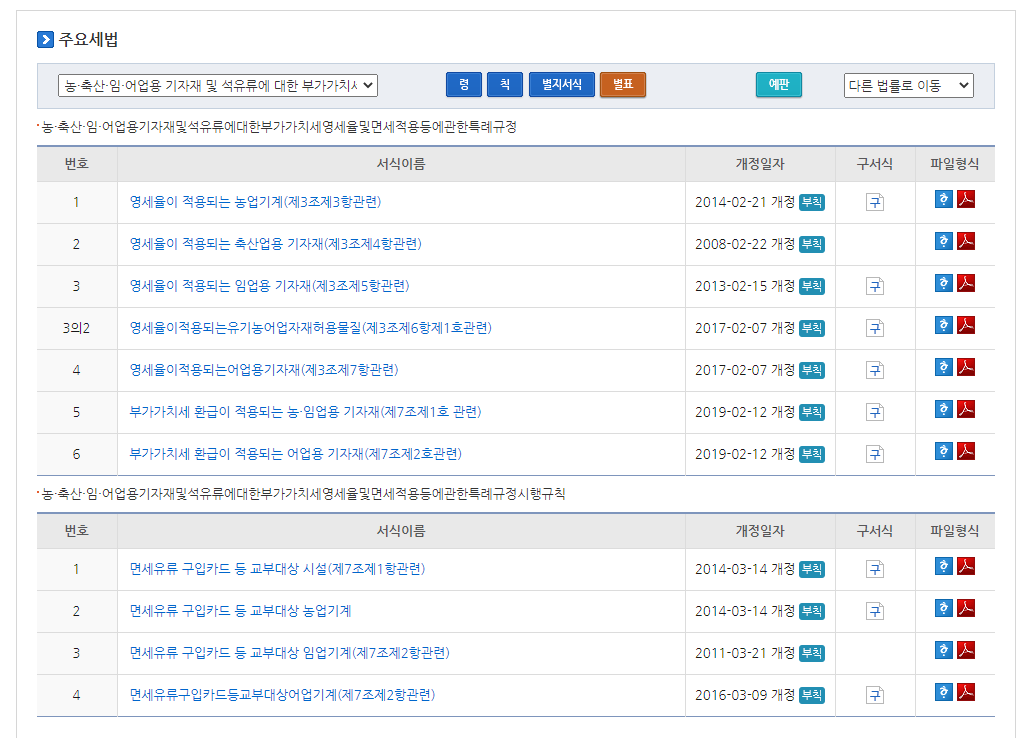This screenshot has height=738, width=1017.
Task: Click the 예판 button
Action: [x=778, y=85]
